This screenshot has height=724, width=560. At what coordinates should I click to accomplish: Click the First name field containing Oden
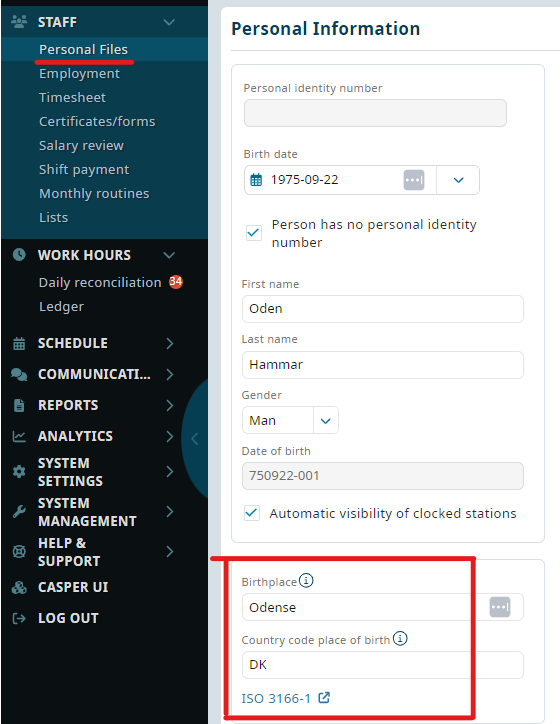click(x=383, y=308)
